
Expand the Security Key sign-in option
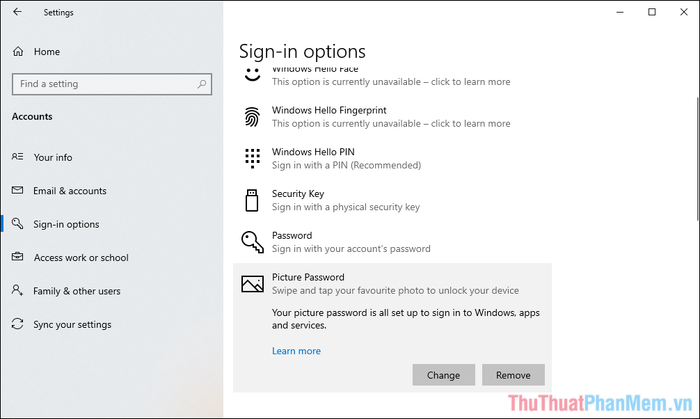click(x=392, y=200)
